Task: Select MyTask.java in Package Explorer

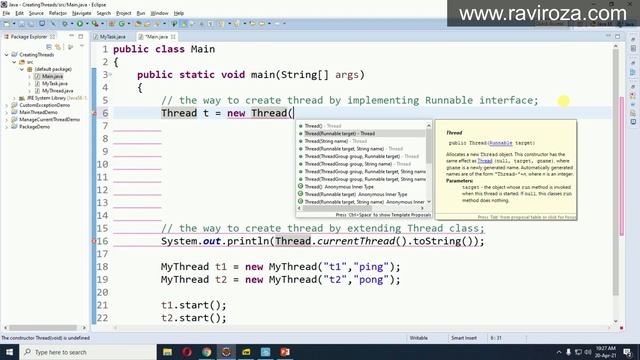Action: pyautogui.click(x=54, y=84)
